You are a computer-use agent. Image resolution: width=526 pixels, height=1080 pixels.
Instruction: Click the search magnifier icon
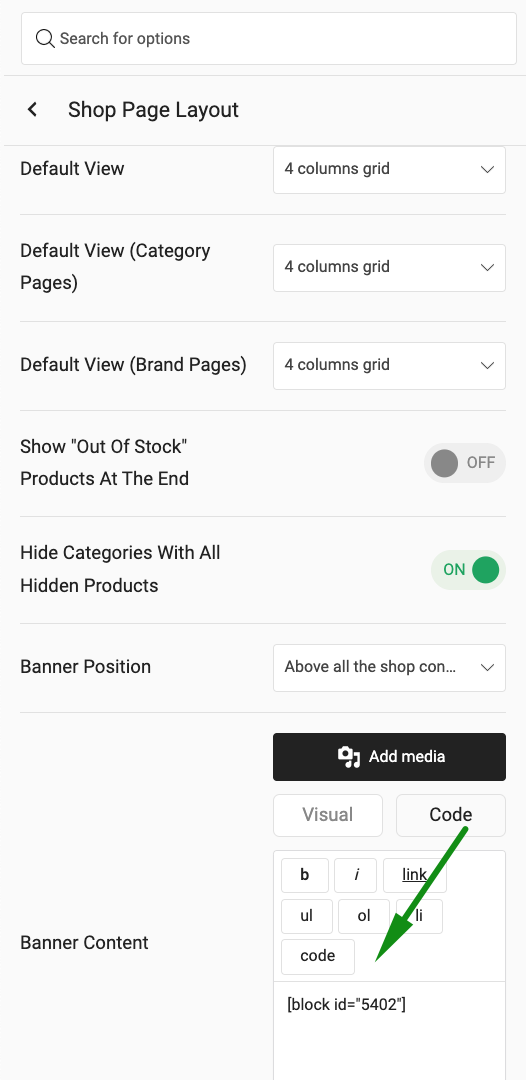click(45, 39)
